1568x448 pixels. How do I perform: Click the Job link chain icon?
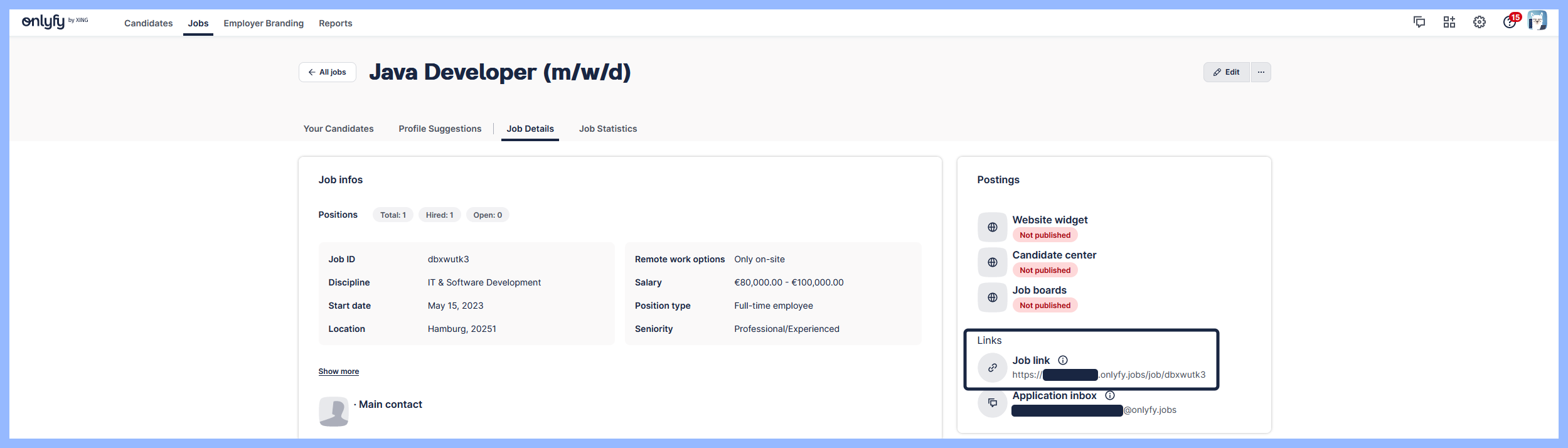(992, 368)
